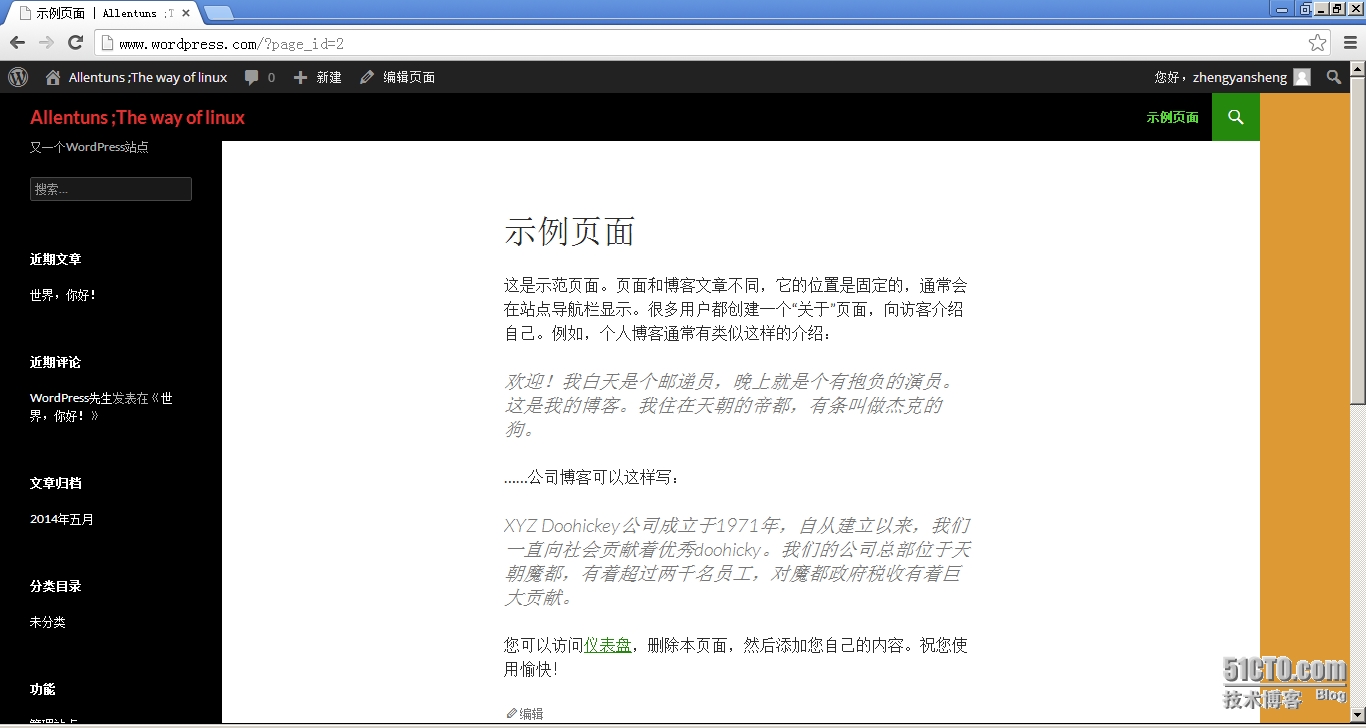Click the scrollbar up arrow
The height and width of the screenshot is (728, 1366).
[x=1357, y=69]
